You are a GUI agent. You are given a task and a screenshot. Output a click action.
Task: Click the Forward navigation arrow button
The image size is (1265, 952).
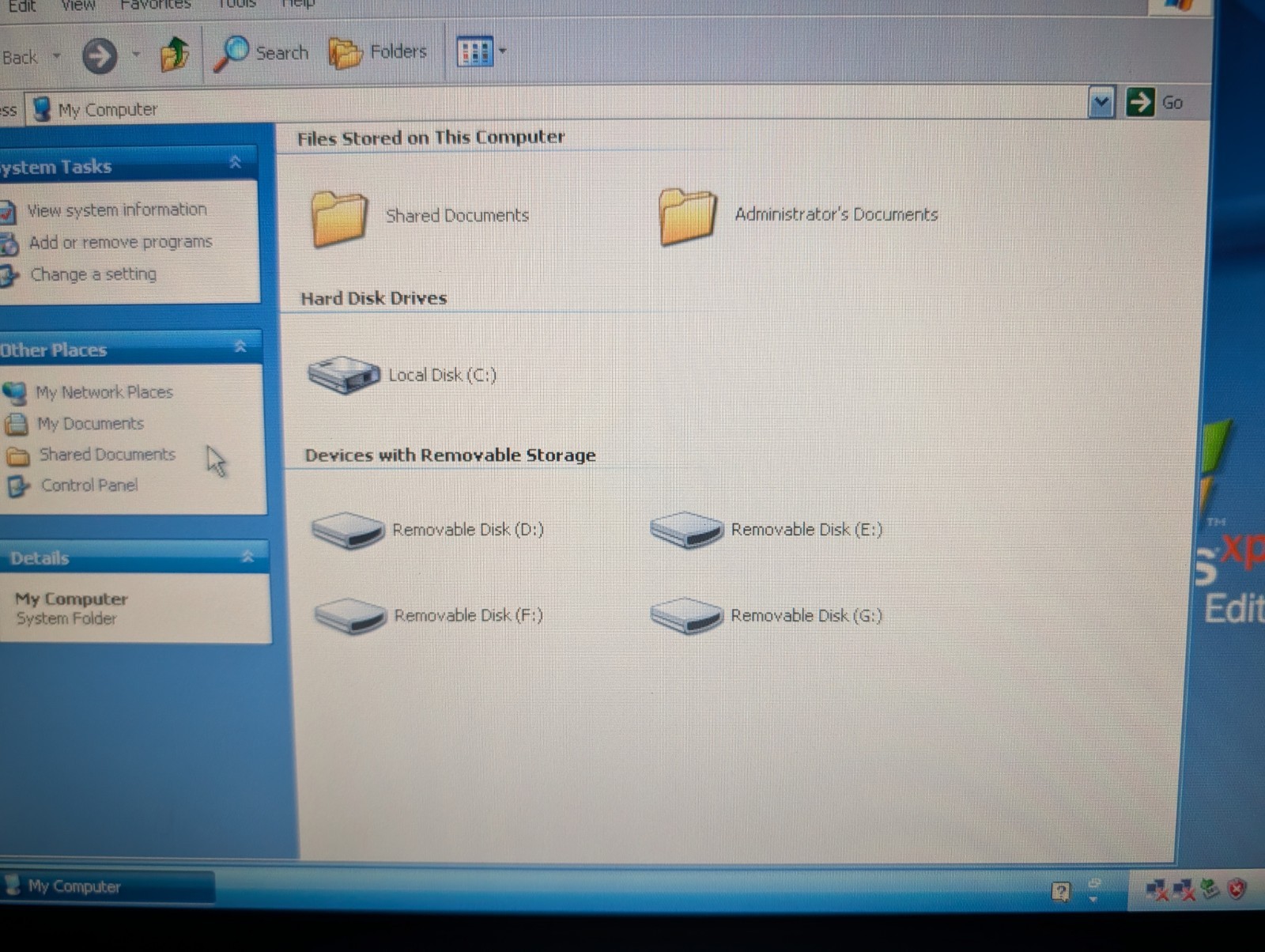(100, 56)
